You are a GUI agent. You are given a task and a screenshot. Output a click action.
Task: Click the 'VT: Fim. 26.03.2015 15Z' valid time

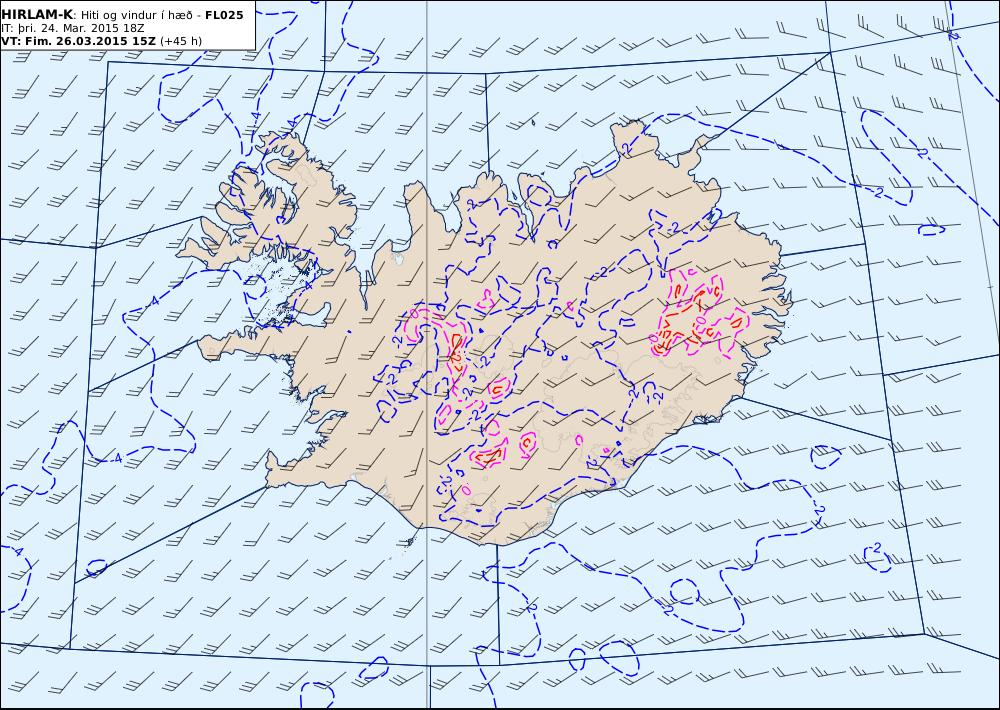point(78,41)
